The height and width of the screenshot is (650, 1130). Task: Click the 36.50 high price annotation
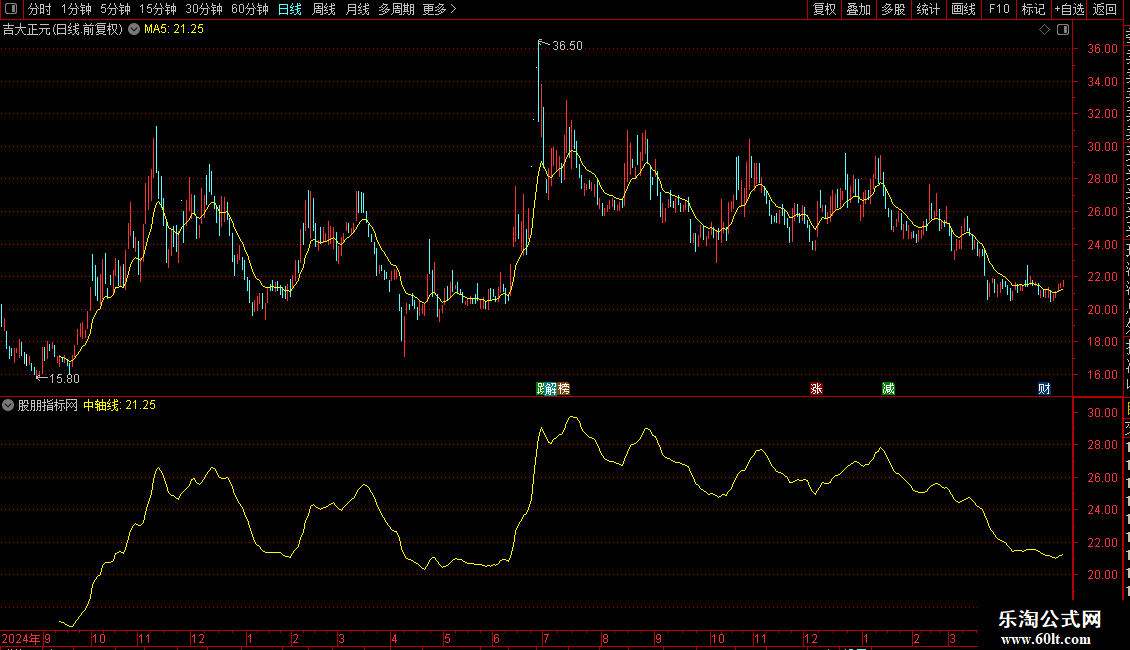tap(567, 46)
